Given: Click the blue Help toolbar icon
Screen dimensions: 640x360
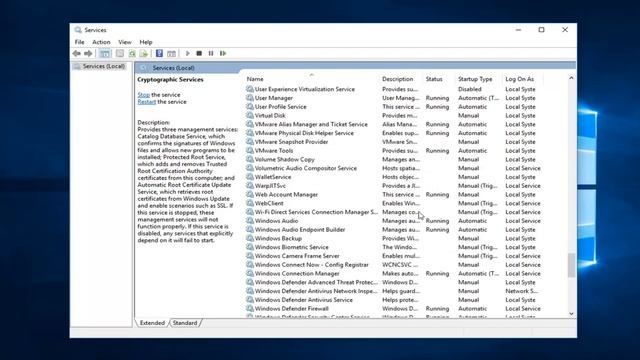Looking at the screenshot, I should point(159,53).
